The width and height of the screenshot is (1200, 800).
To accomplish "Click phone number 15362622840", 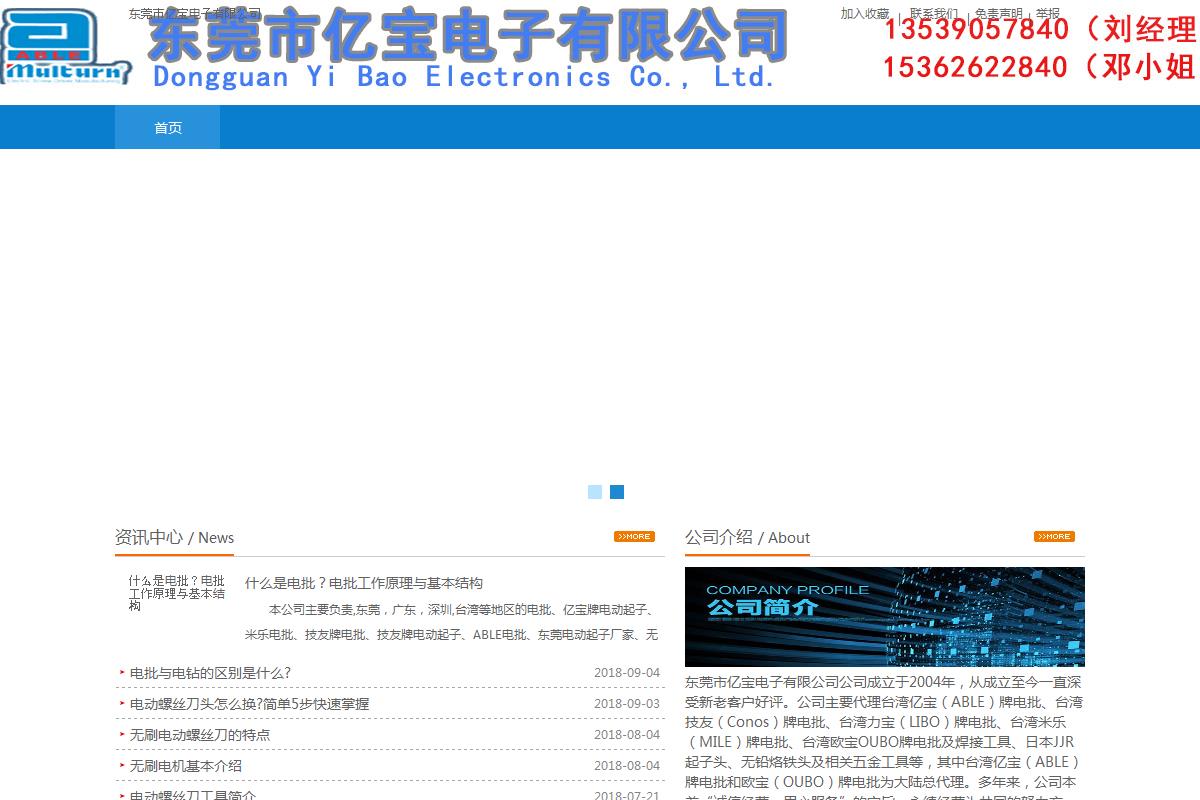I will (x=976, y=68).
